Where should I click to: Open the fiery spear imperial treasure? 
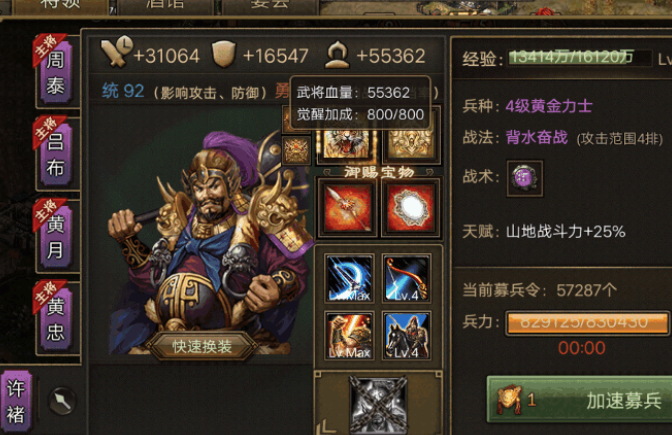[347, 208]
